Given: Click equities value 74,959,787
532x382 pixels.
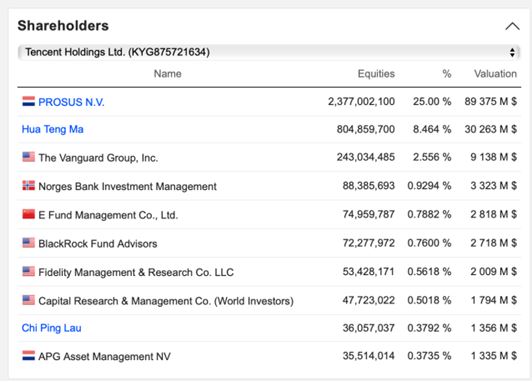Looking at the screenshot, I should 369,214.
